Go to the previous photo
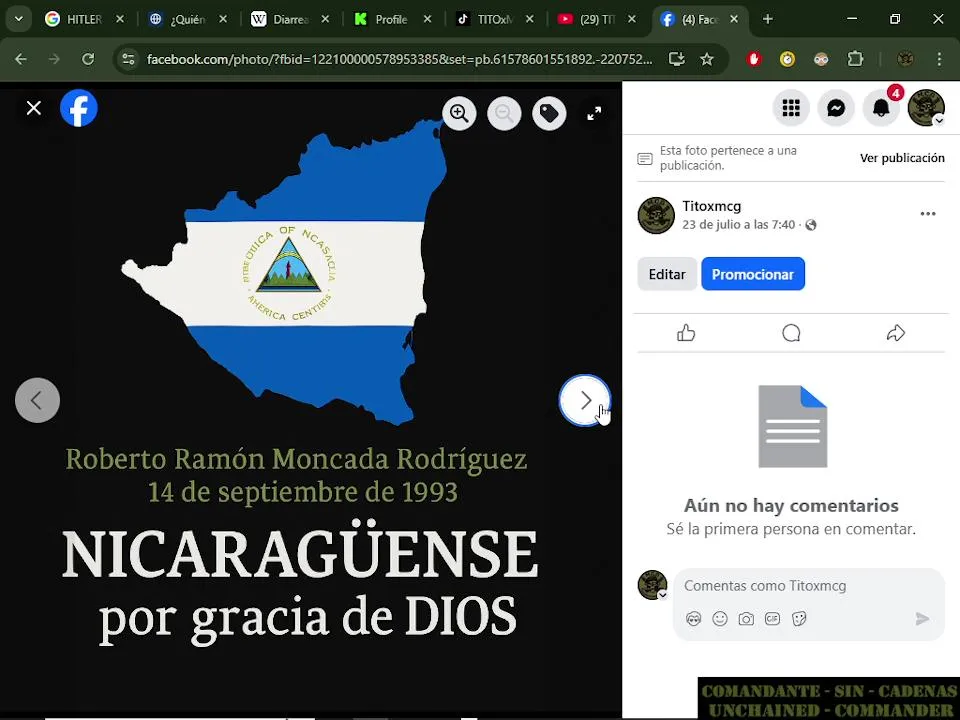 pos(37,400)
